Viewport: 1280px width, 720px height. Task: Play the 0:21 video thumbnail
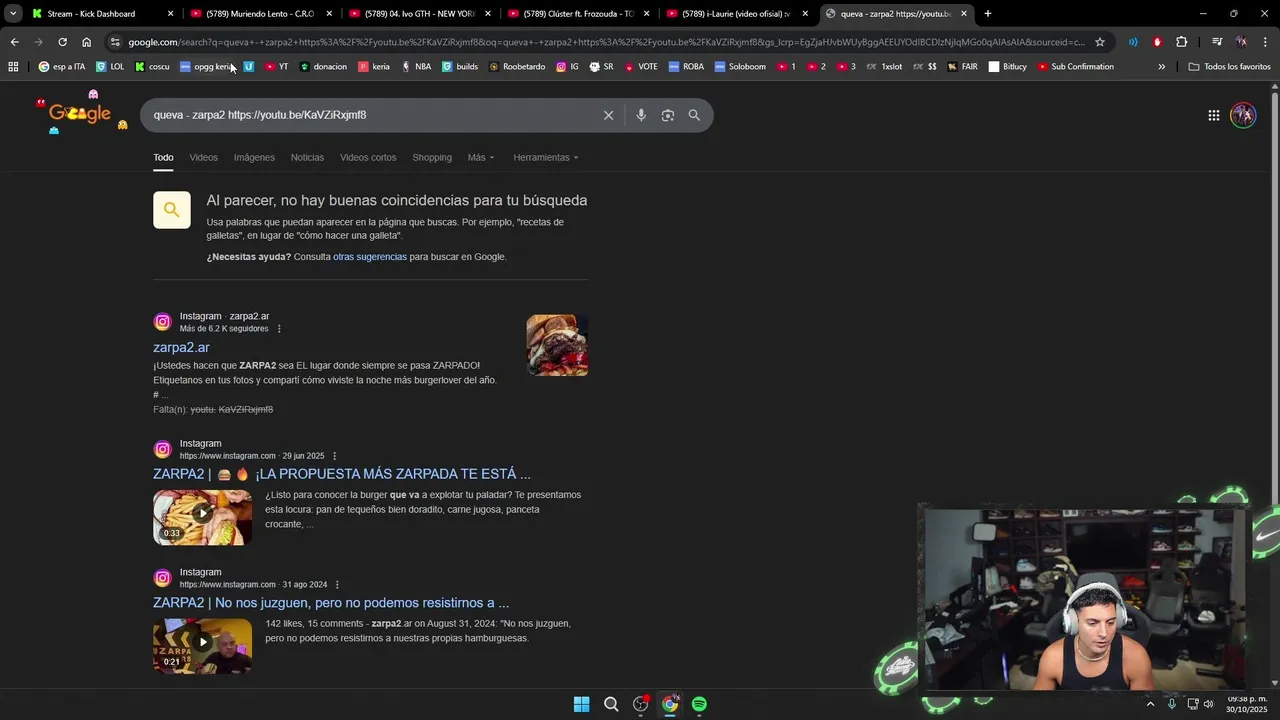[202, 646]
